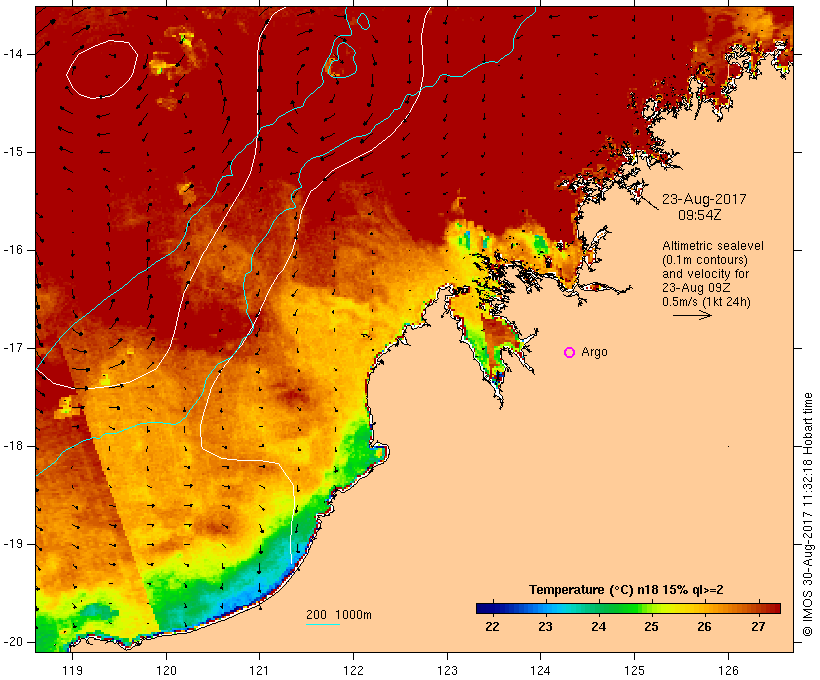Click the colorbar label 24
820x680 pixels.
[x=599, y=627]
